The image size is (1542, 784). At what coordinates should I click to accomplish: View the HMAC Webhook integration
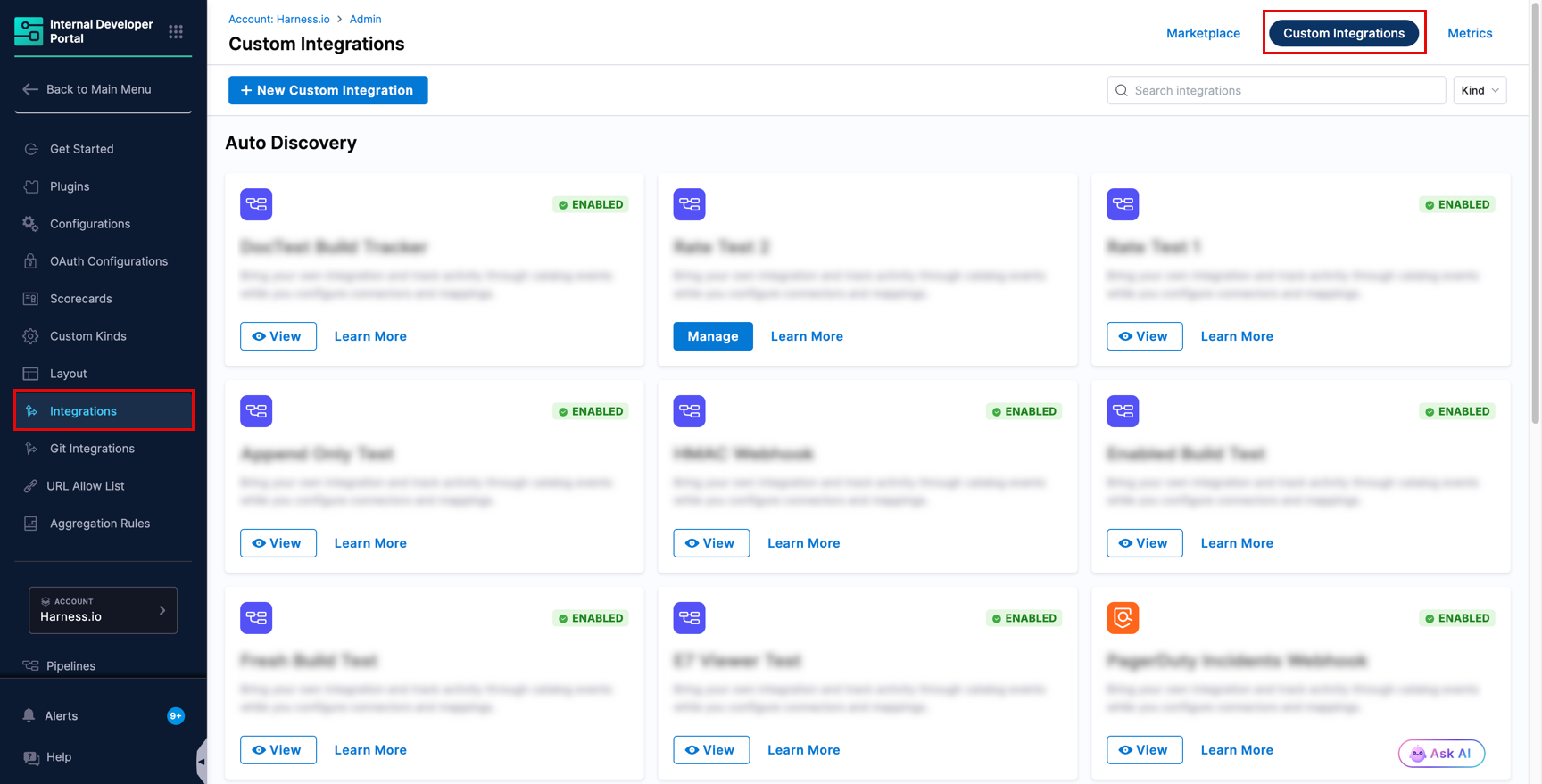[x=711, y=543]
